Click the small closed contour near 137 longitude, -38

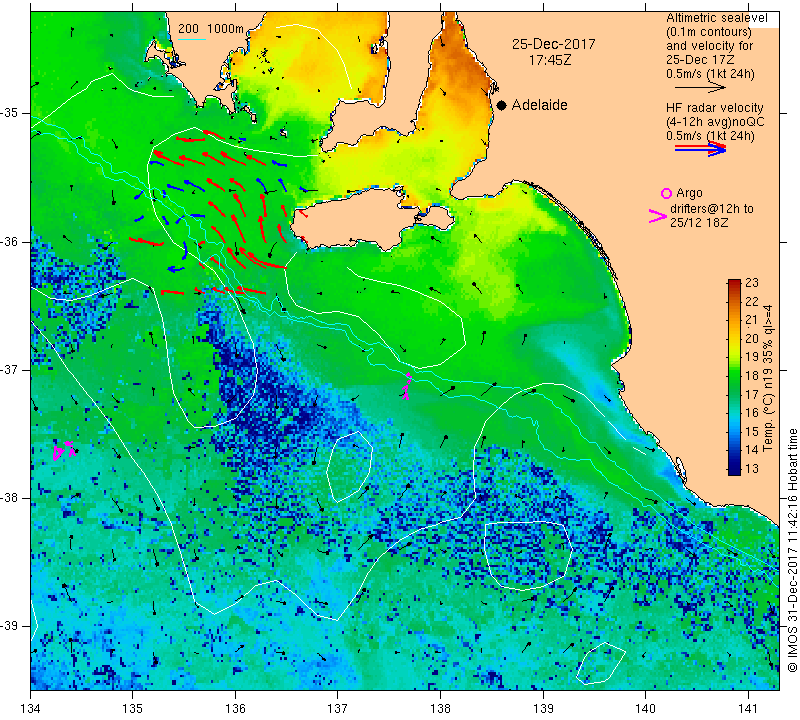coord(349,466)
